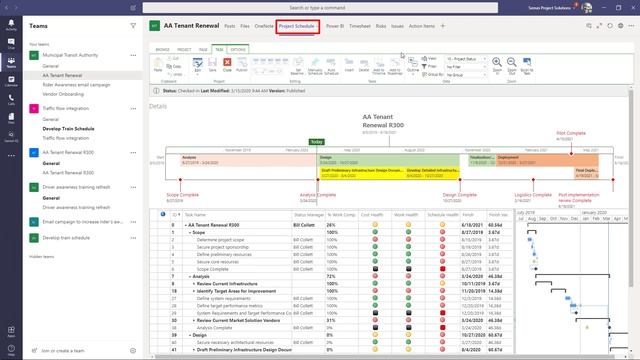Click the filter teams funnel icon
Image resolution: width=640 pixels, height=360 pixels.
tap(133, 26)
